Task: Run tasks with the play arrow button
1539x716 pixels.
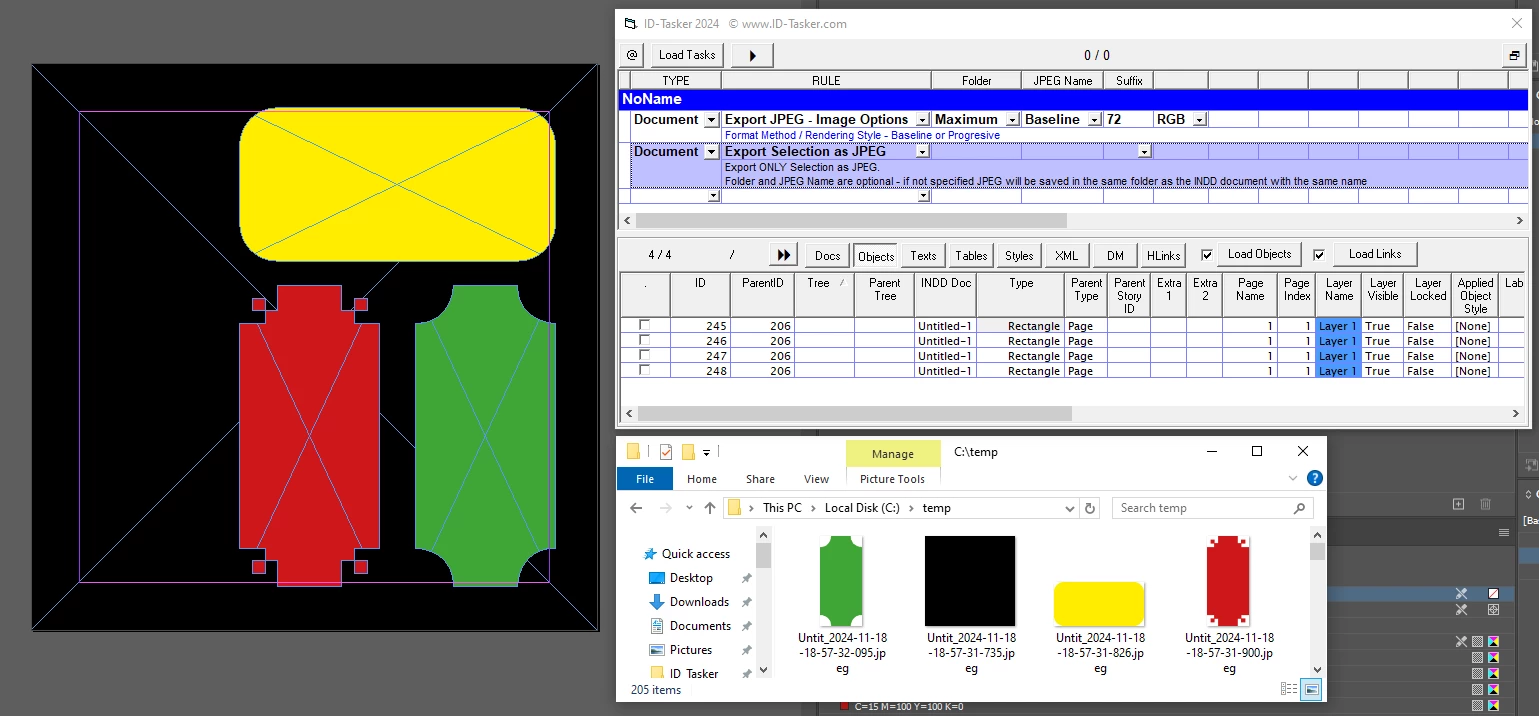Action: click(x=752, y=55)
